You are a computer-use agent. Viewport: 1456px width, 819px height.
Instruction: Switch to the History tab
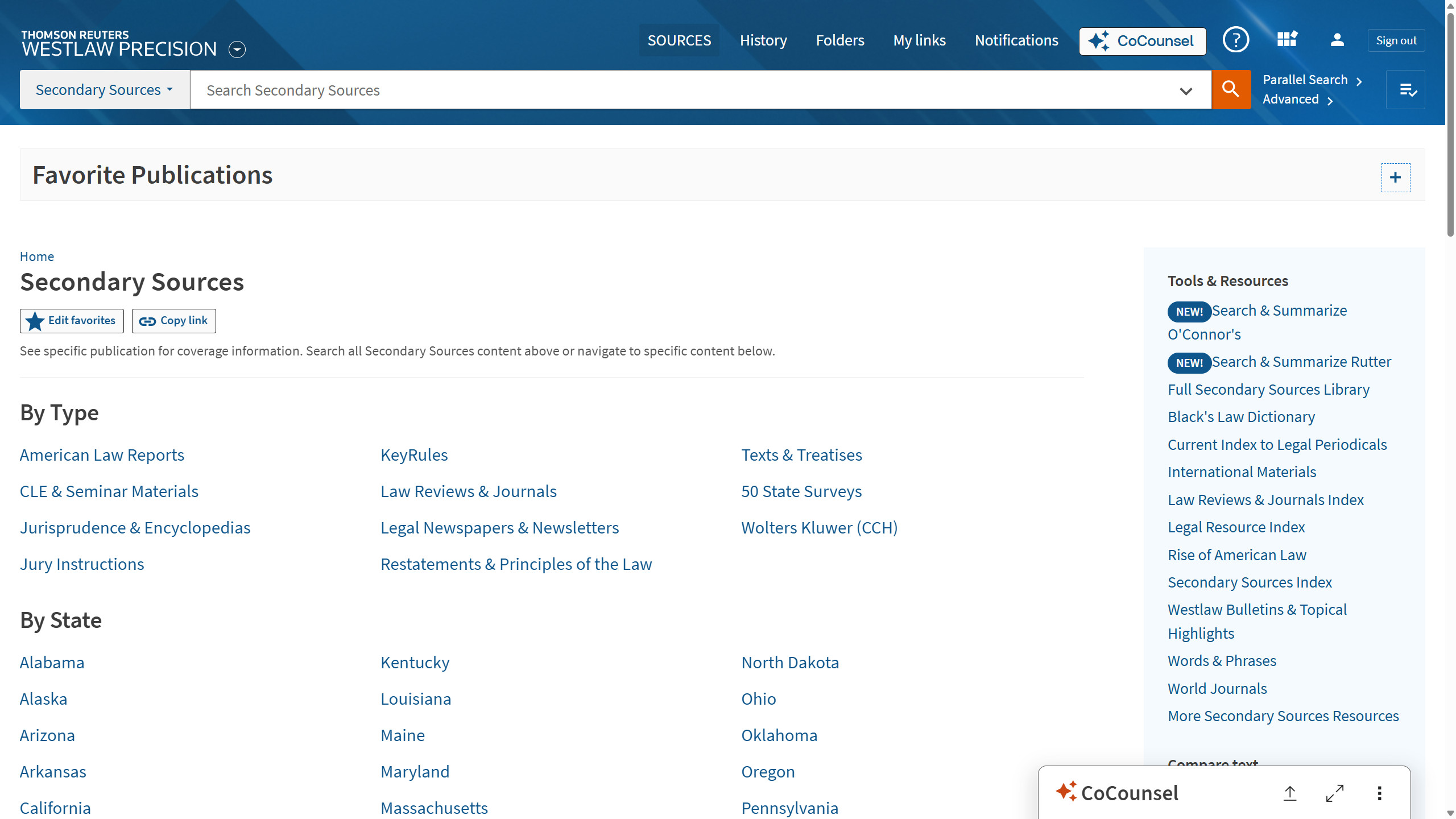click(x=763, y=40)
